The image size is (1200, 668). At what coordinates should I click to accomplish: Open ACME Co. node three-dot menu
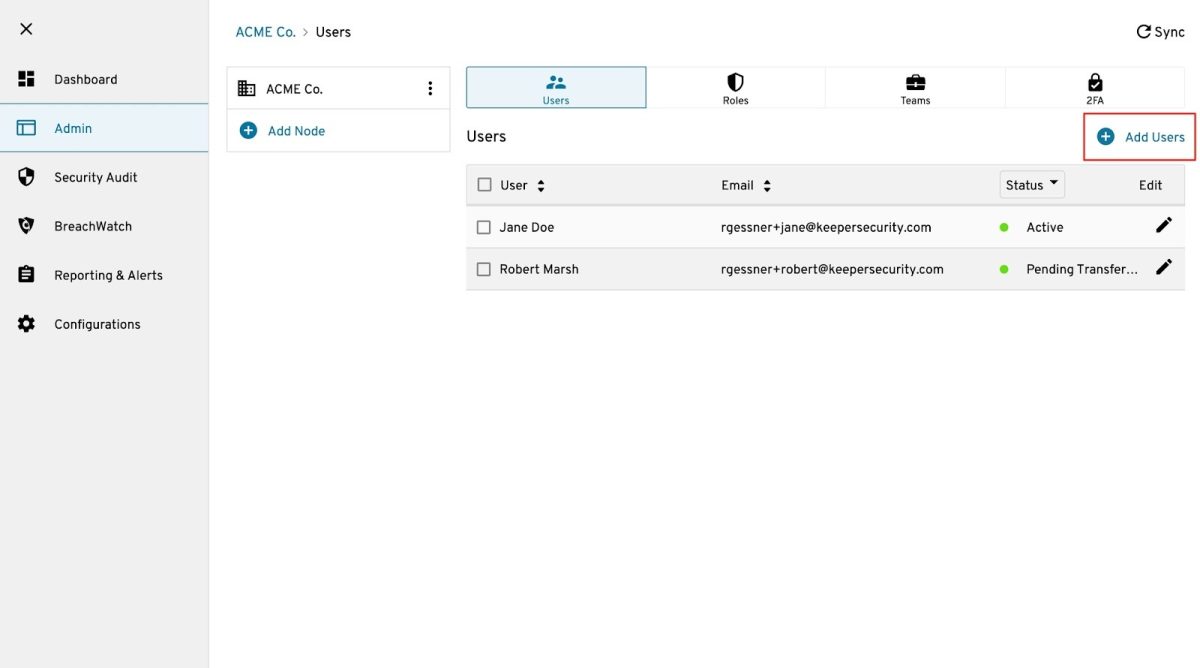point(430,89)
